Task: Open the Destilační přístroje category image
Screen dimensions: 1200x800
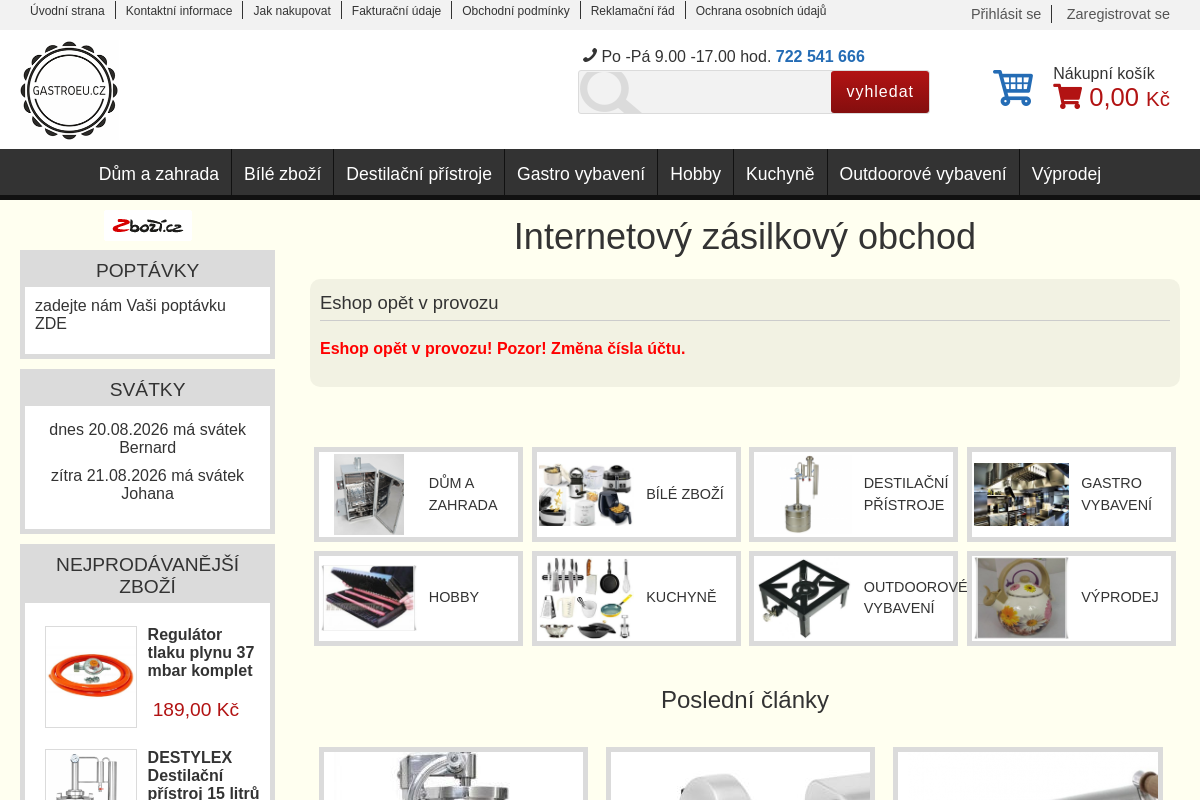Action: coord(803,494)
